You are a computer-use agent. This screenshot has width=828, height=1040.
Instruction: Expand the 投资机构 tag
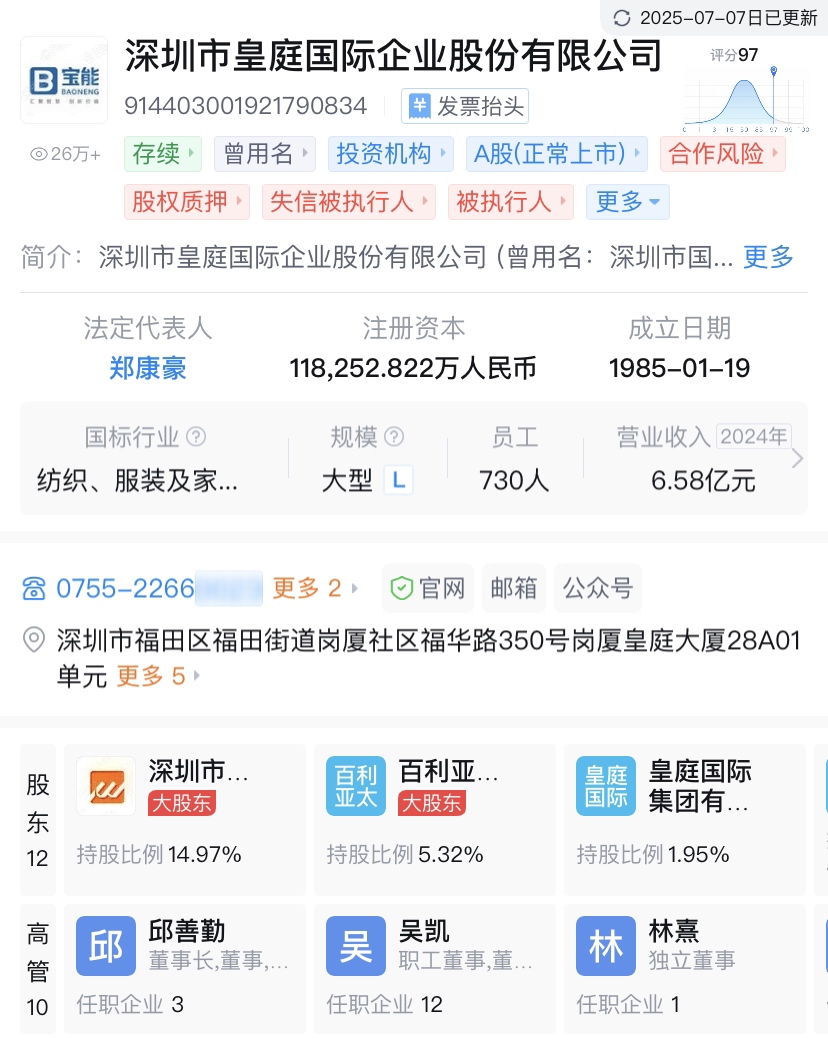pyautogui.click(x=391, y=154)
